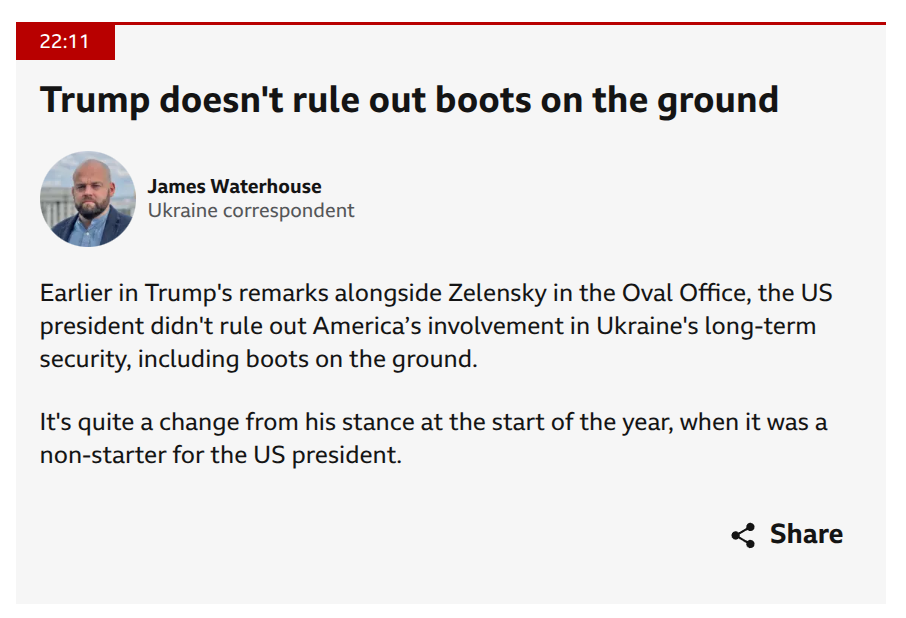Click the line starting 'It's quite a change'
The height and width of the screenshot is (618, 906).
[433, 422]
